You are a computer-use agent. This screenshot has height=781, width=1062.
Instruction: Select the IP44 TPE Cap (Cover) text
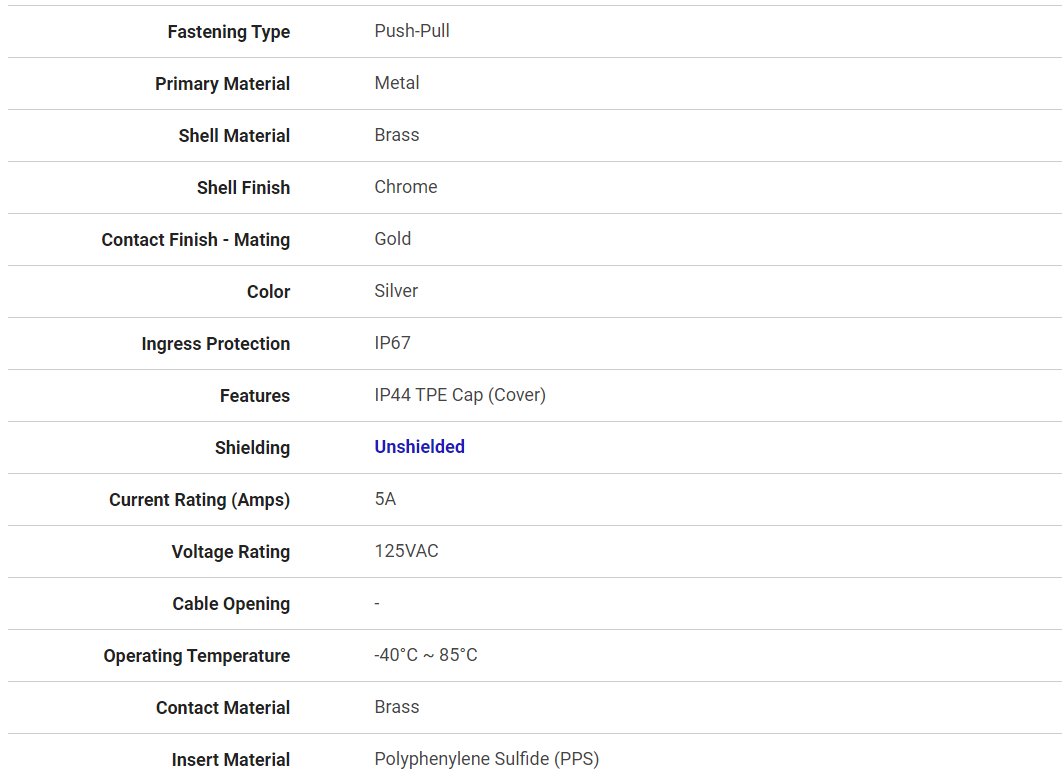click(460, 395)
